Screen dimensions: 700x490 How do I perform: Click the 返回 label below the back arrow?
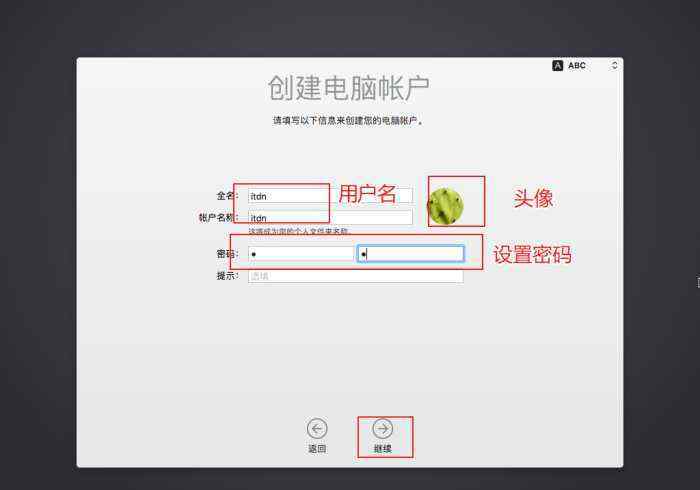coord(317,449)
